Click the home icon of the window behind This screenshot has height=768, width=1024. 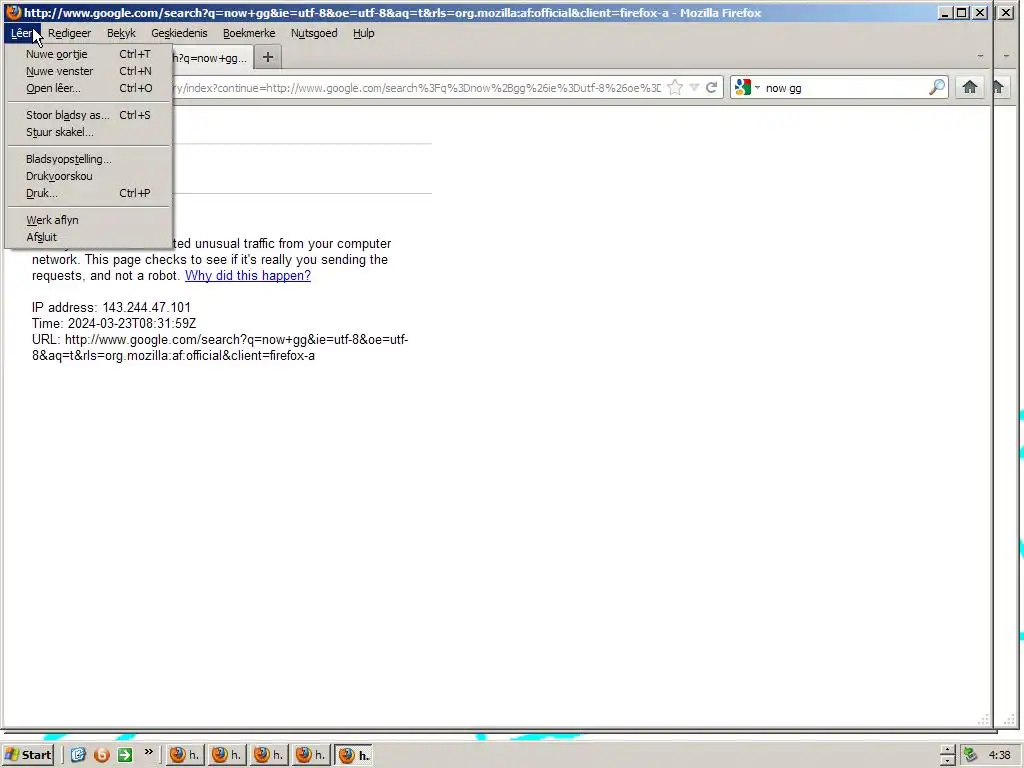999,88
